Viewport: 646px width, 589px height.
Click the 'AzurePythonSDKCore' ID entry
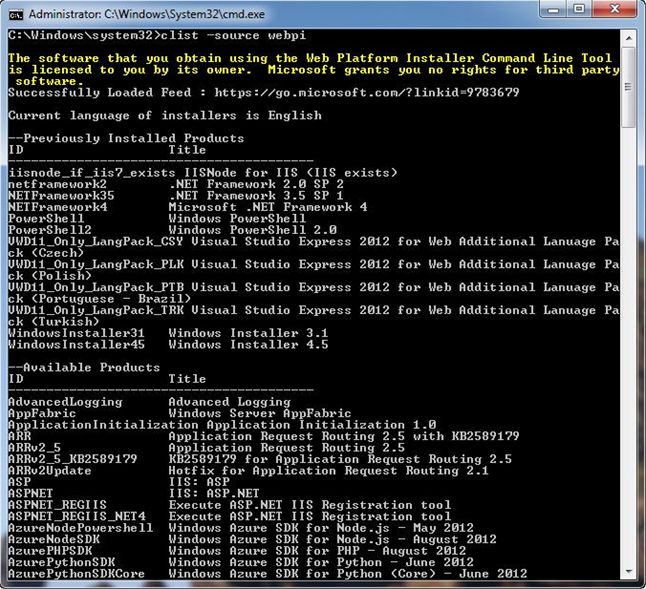coord(77,574)
